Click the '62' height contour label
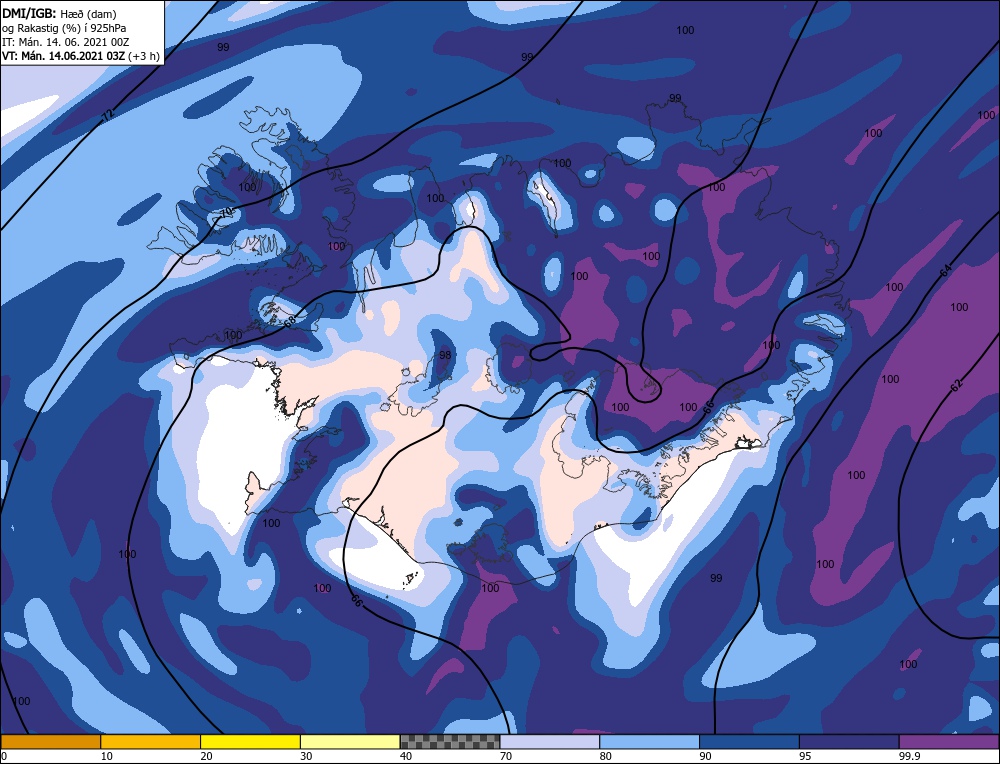This screenshot has height=764, width=1000. [956, 386]
